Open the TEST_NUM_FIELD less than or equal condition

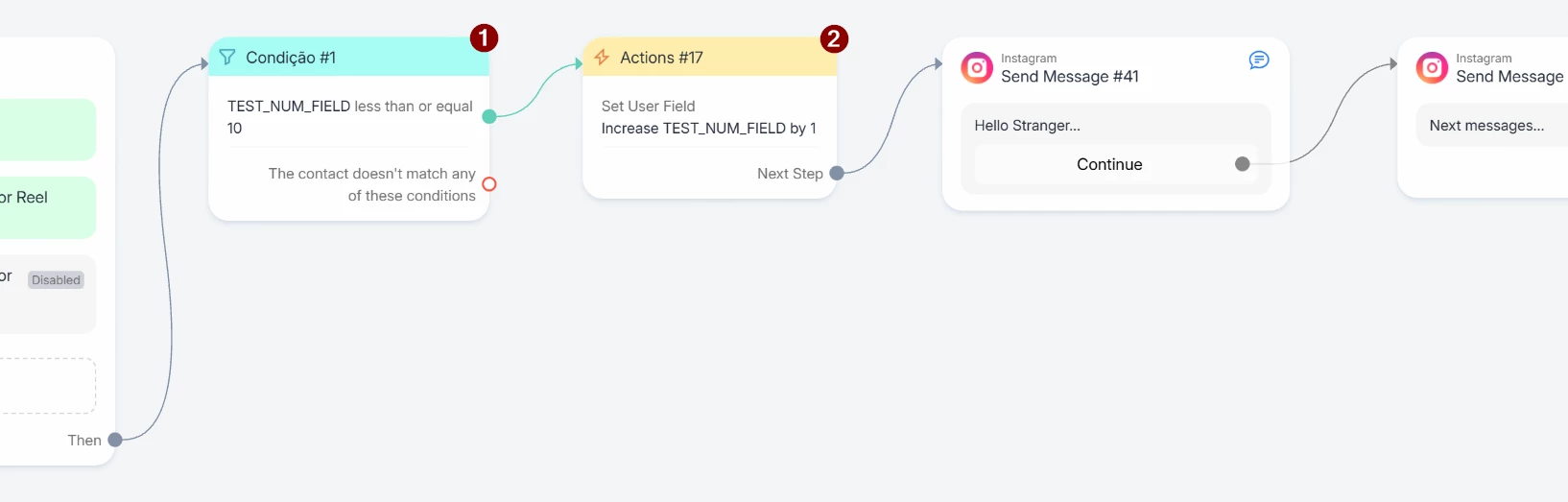pyautogui.click(x=349, y=117)
